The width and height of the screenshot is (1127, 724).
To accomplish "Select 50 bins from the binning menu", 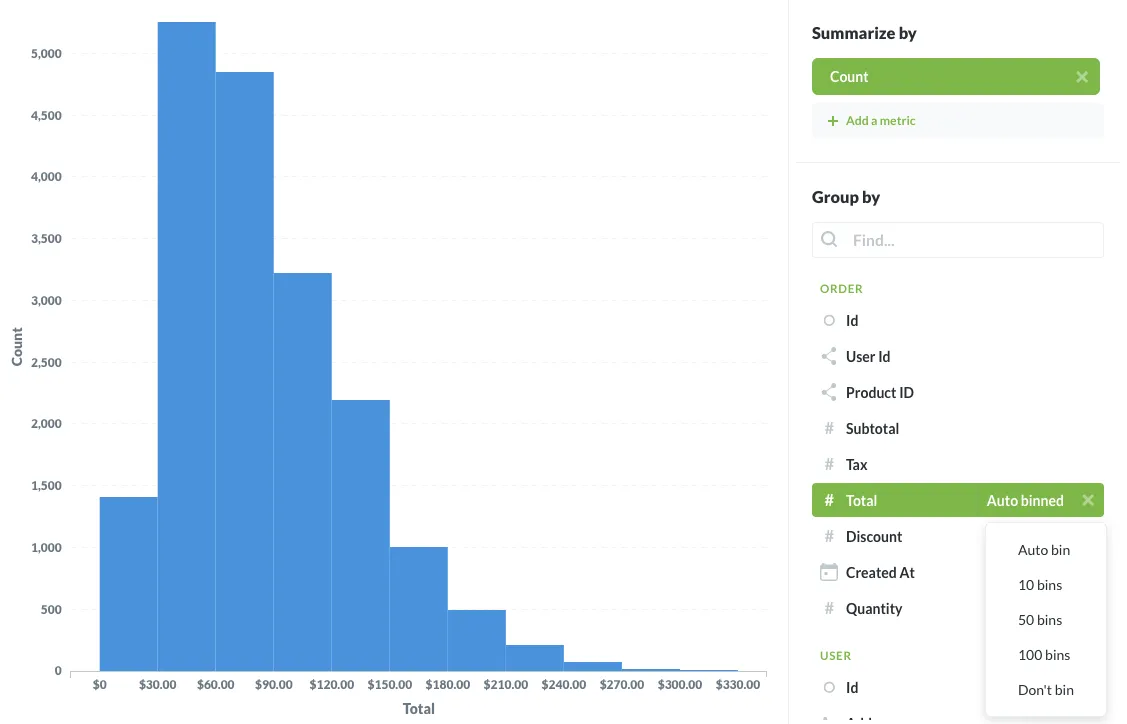I will pos(1040,620).
